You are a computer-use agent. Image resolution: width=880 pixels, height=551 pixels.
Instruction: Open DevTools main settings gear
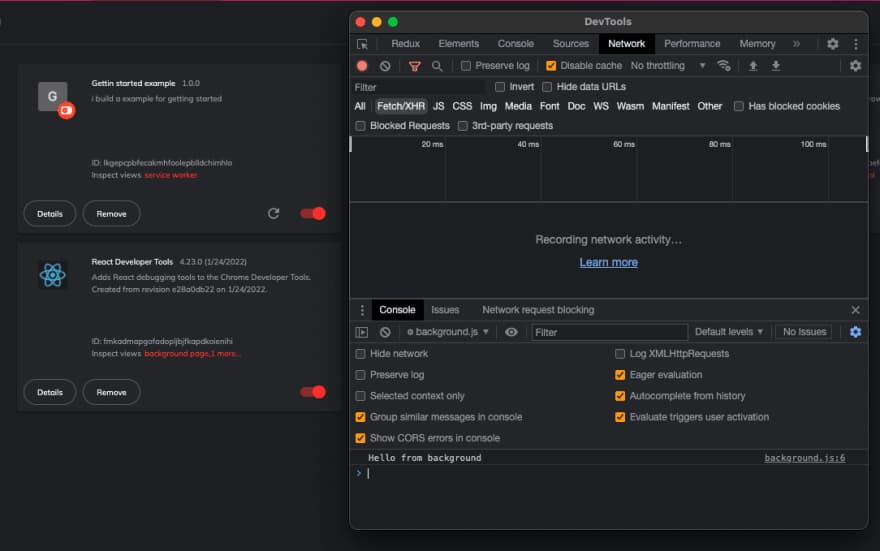pos(833,44)
